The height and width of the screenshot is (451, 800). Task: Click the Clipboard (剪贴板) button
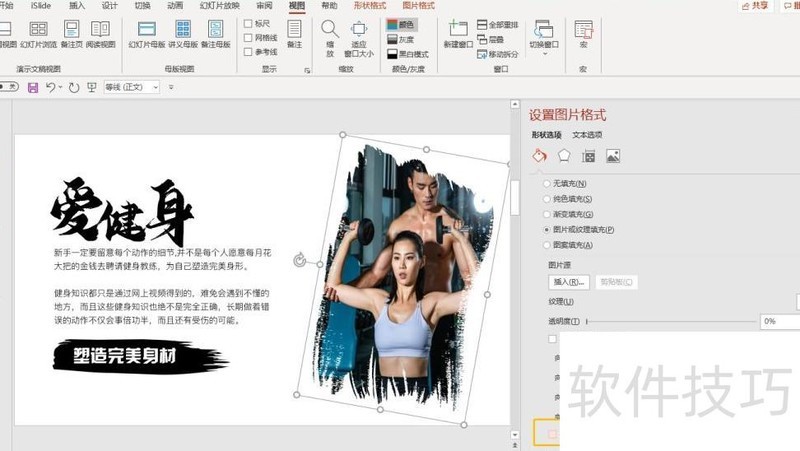[x=616, y=282]
